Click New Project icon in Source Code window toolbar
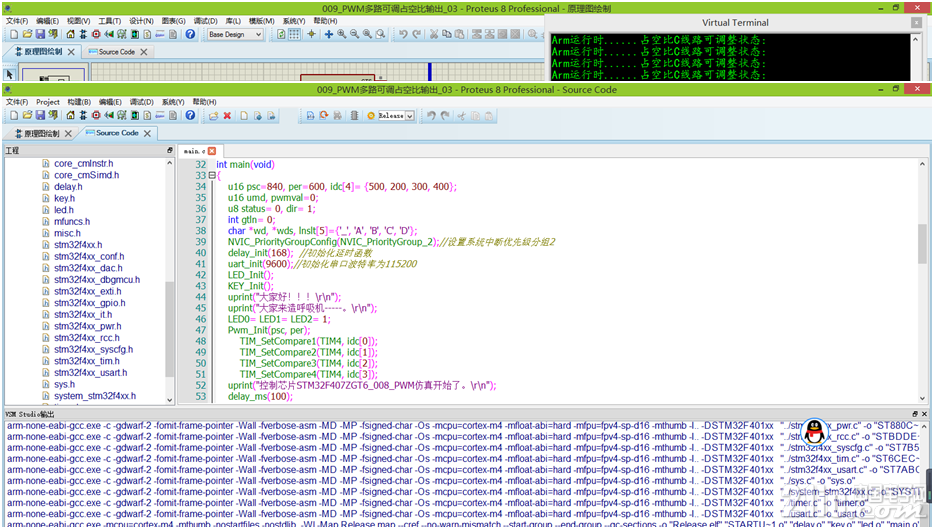 (14, 116)
